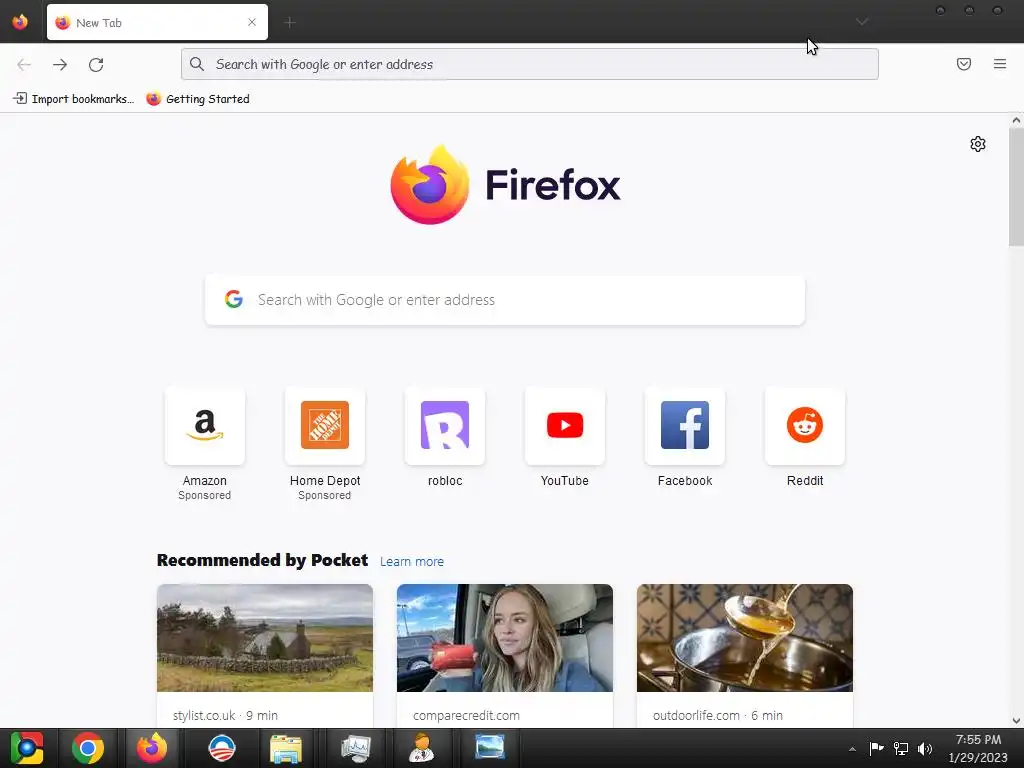Open the system monitor icon in taskbar
1024x768 pixels.
tap(356, 748)
